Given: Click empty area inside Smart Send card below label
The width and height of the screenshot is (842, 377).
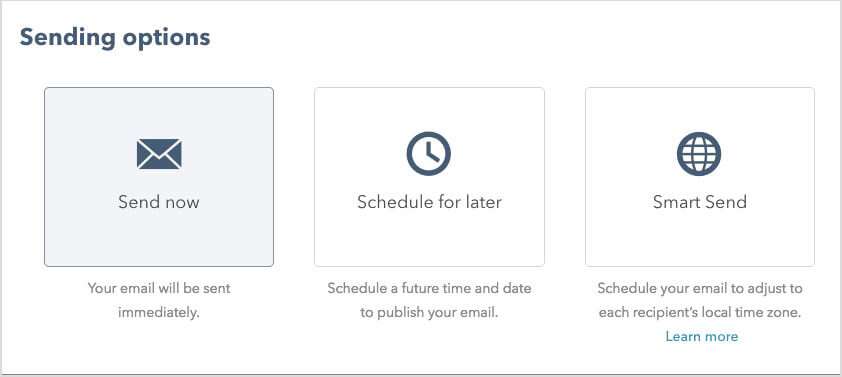Looking at the screenshot, I should tap(700, 239).
